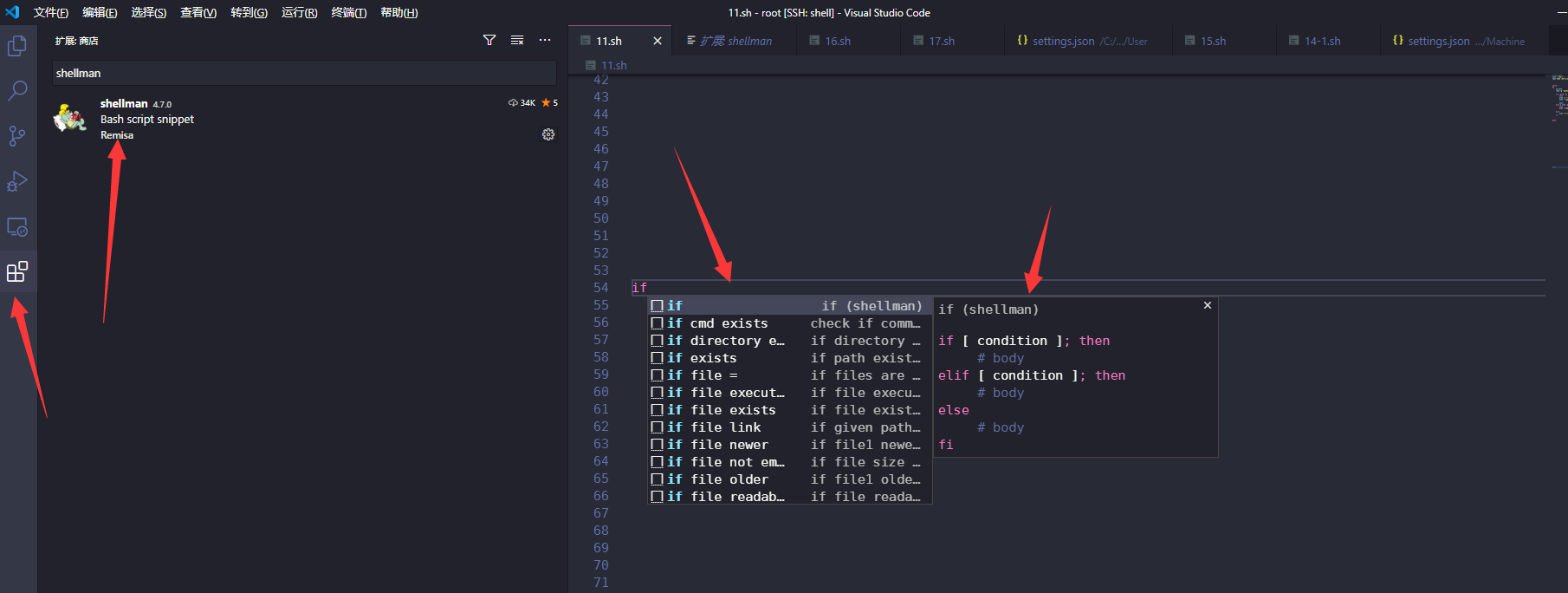
Task: Select the 'if file link' suggestion
Action: pyautogui.click(x=790, y=427)
